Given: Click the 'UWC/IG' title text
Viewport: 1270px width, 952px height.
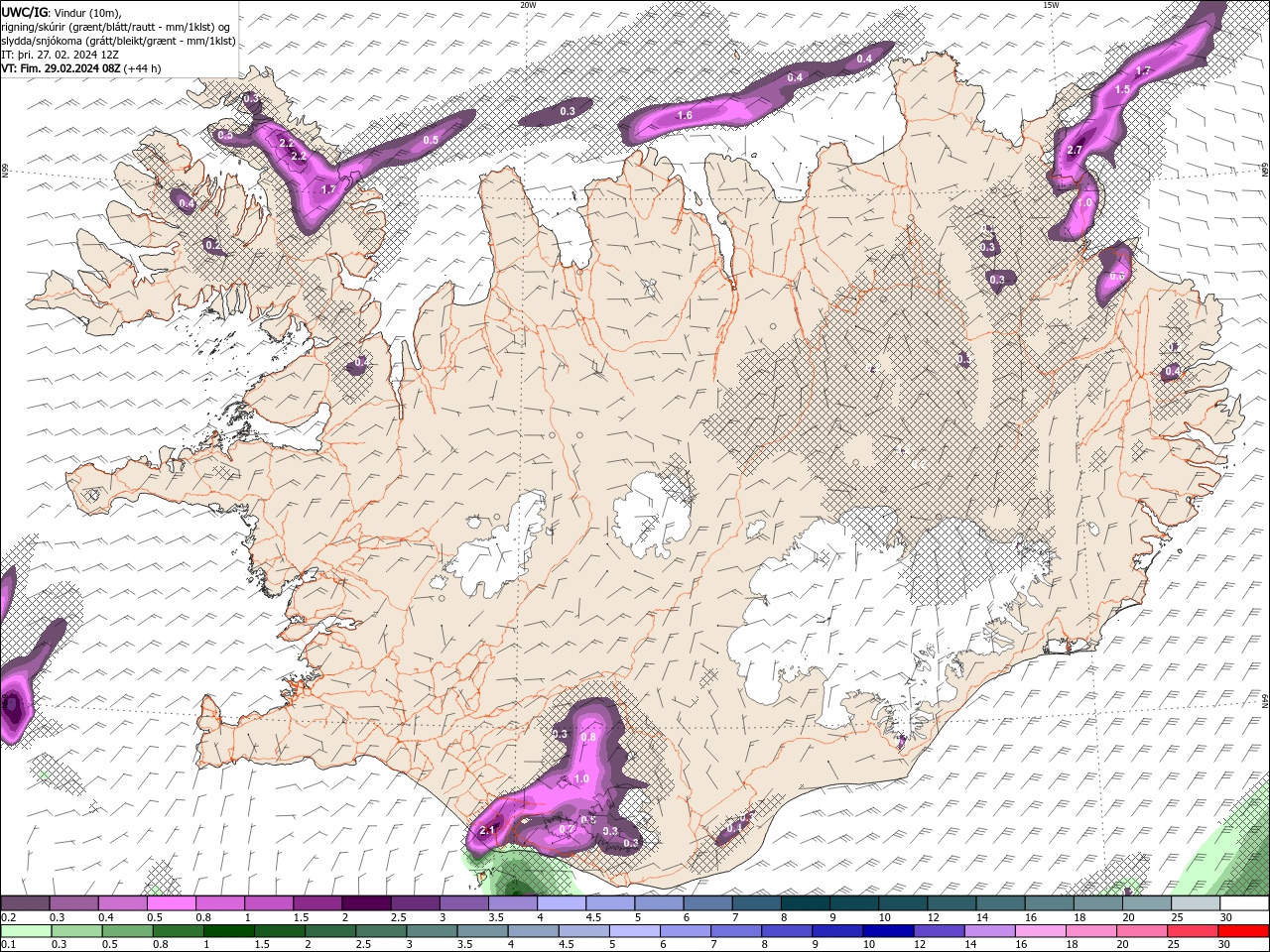Looking at the screenshot, I should click(x=25, y=12).
